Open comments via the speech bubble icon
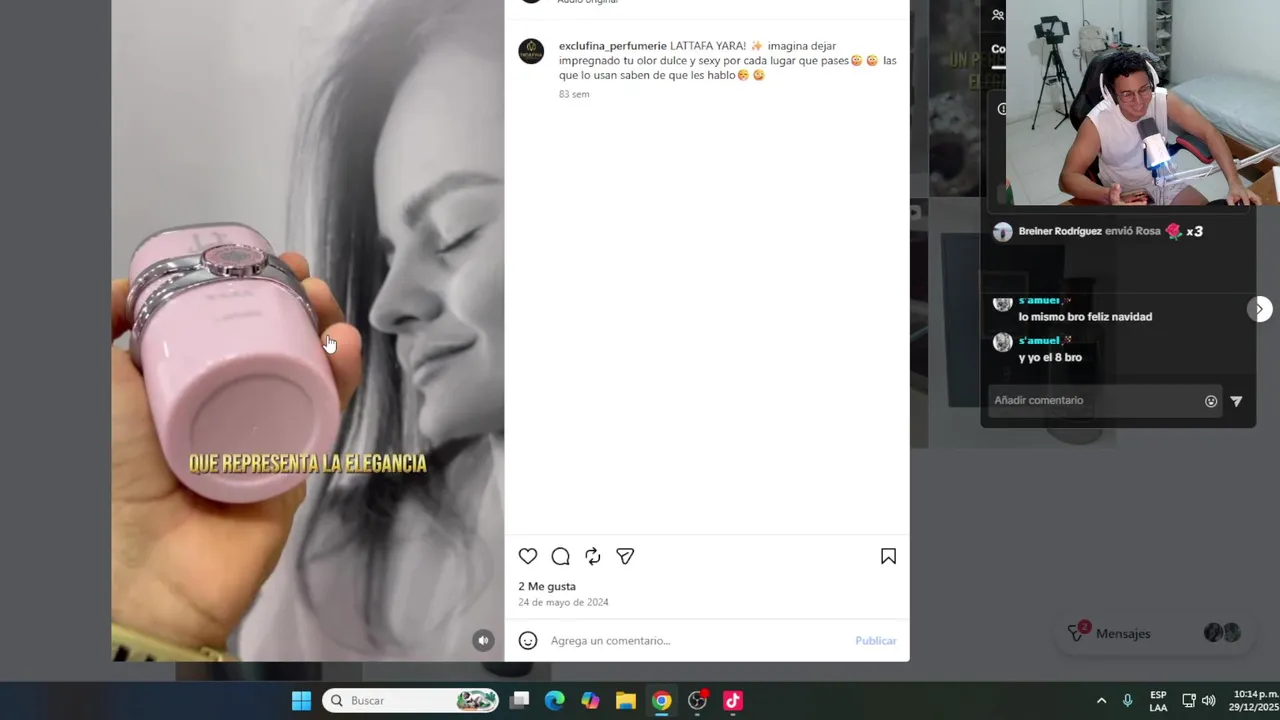 561,557
